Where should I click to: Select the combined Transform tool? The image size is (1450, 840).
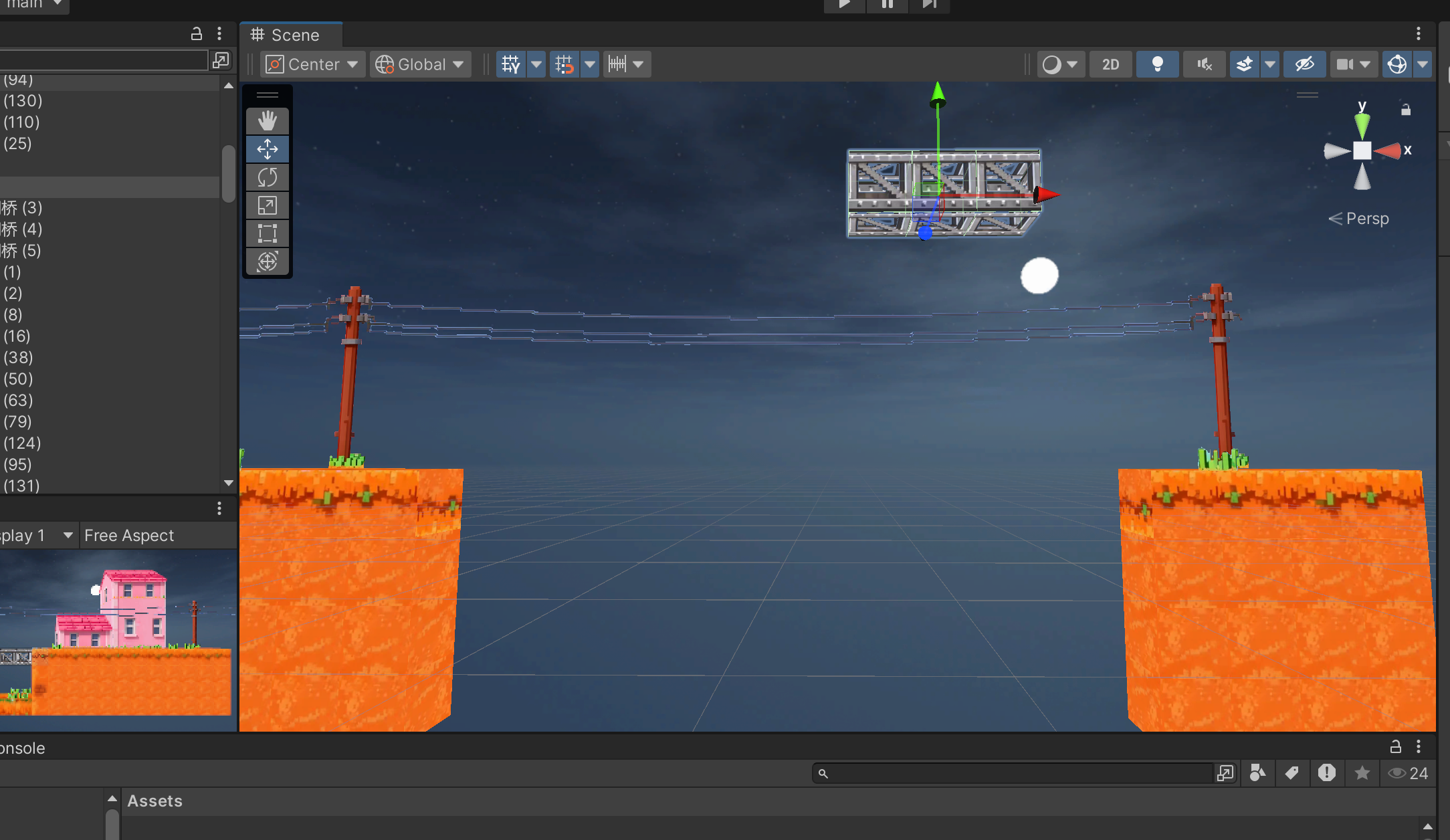pos(267,261)
